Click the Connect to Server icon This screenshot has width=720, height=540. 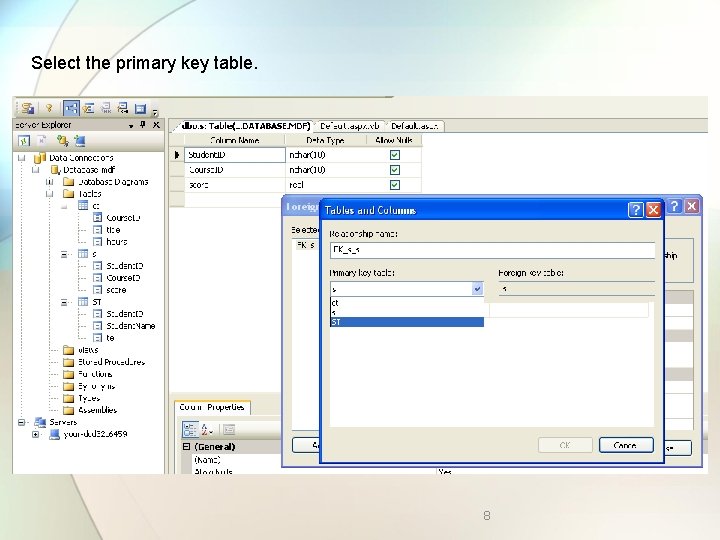[80, 141]
